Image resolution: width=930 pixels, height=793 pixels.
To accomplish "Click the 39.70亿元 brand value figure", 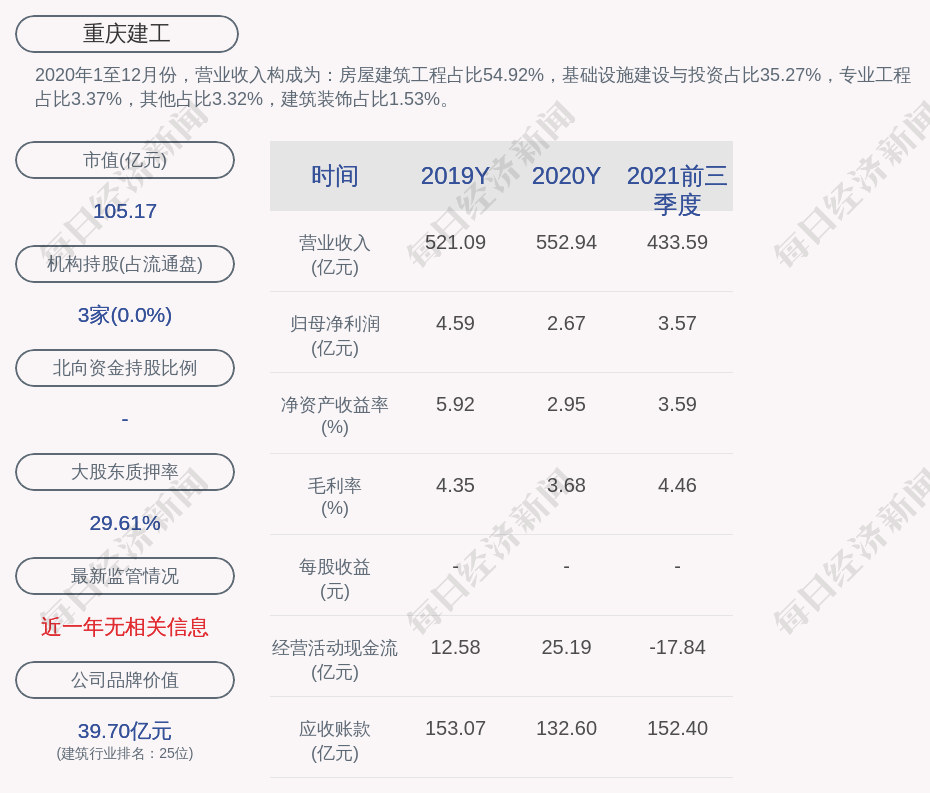I will pos(125,731).
